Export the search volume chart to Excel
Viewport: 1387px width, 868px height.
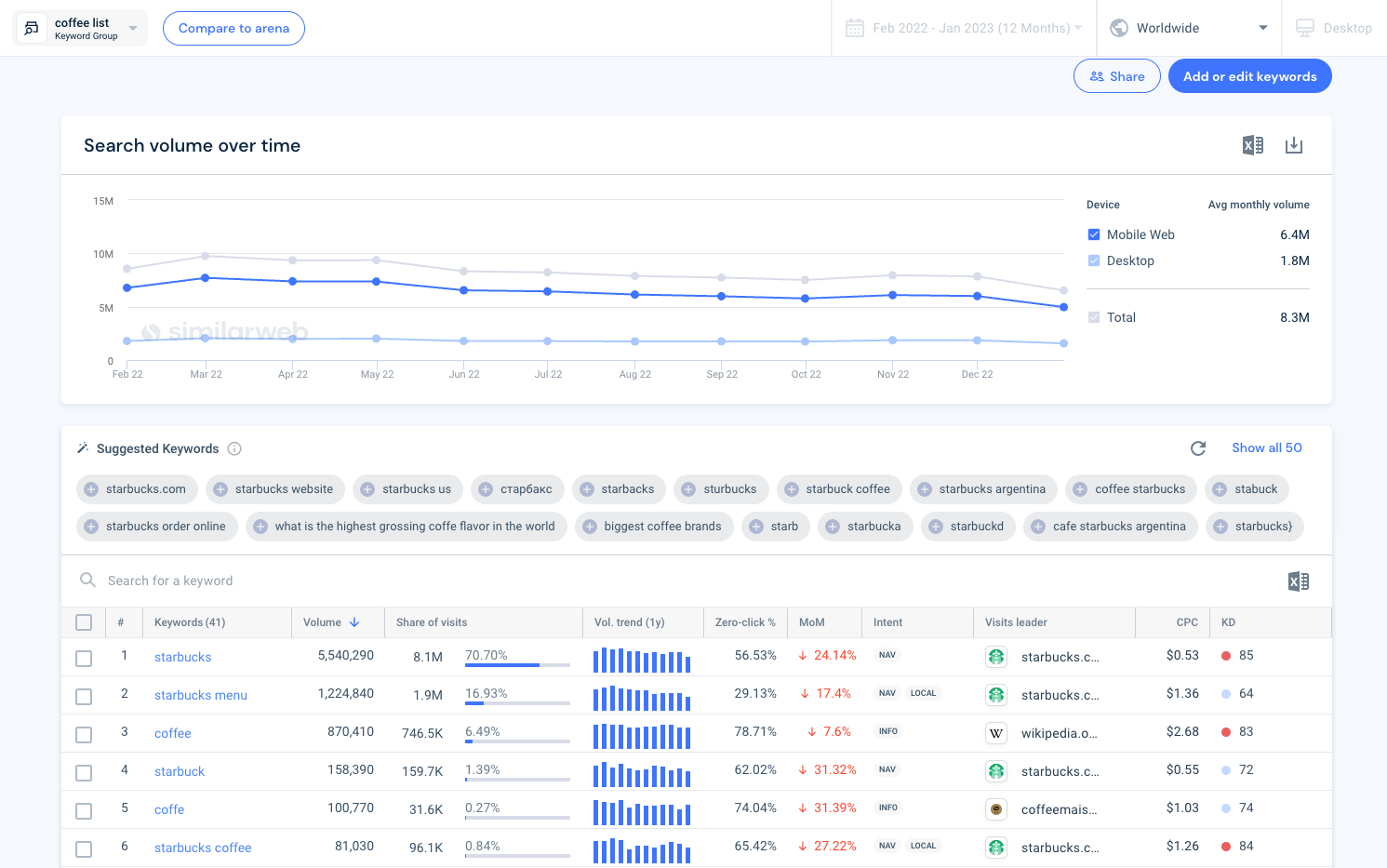pos(1252,145)
